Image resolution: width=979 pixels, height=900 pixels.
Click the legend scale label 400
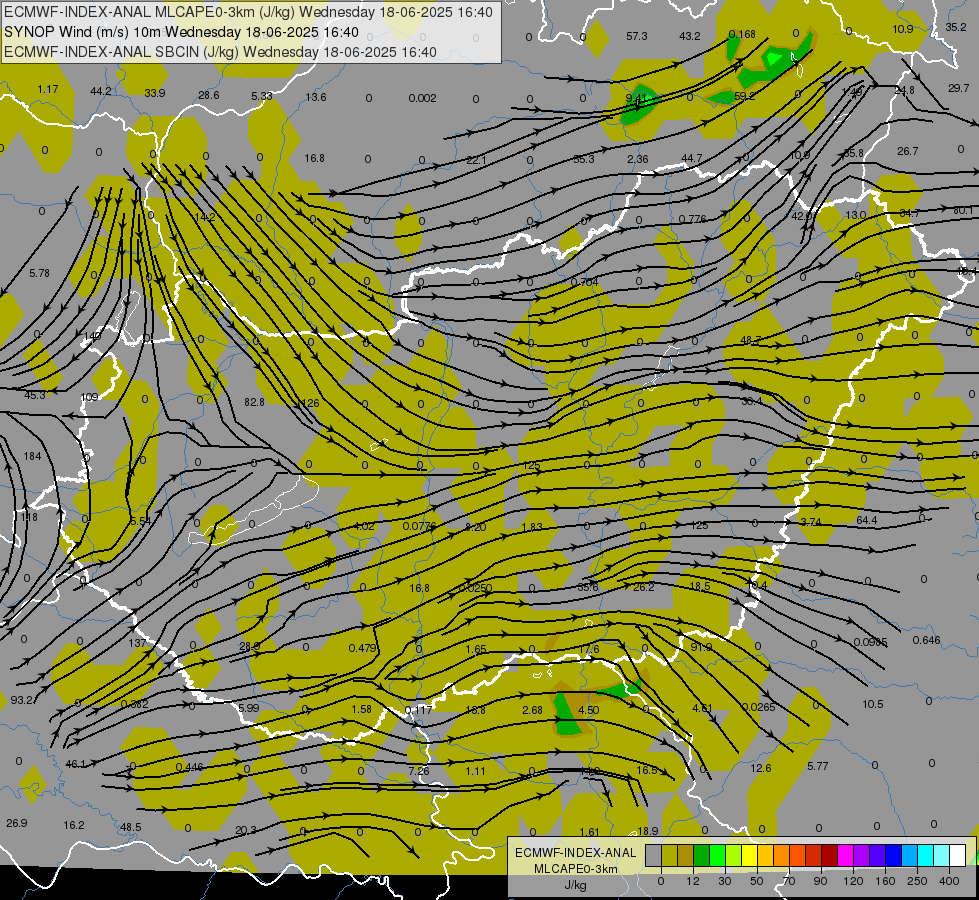(x=949, y=881)
